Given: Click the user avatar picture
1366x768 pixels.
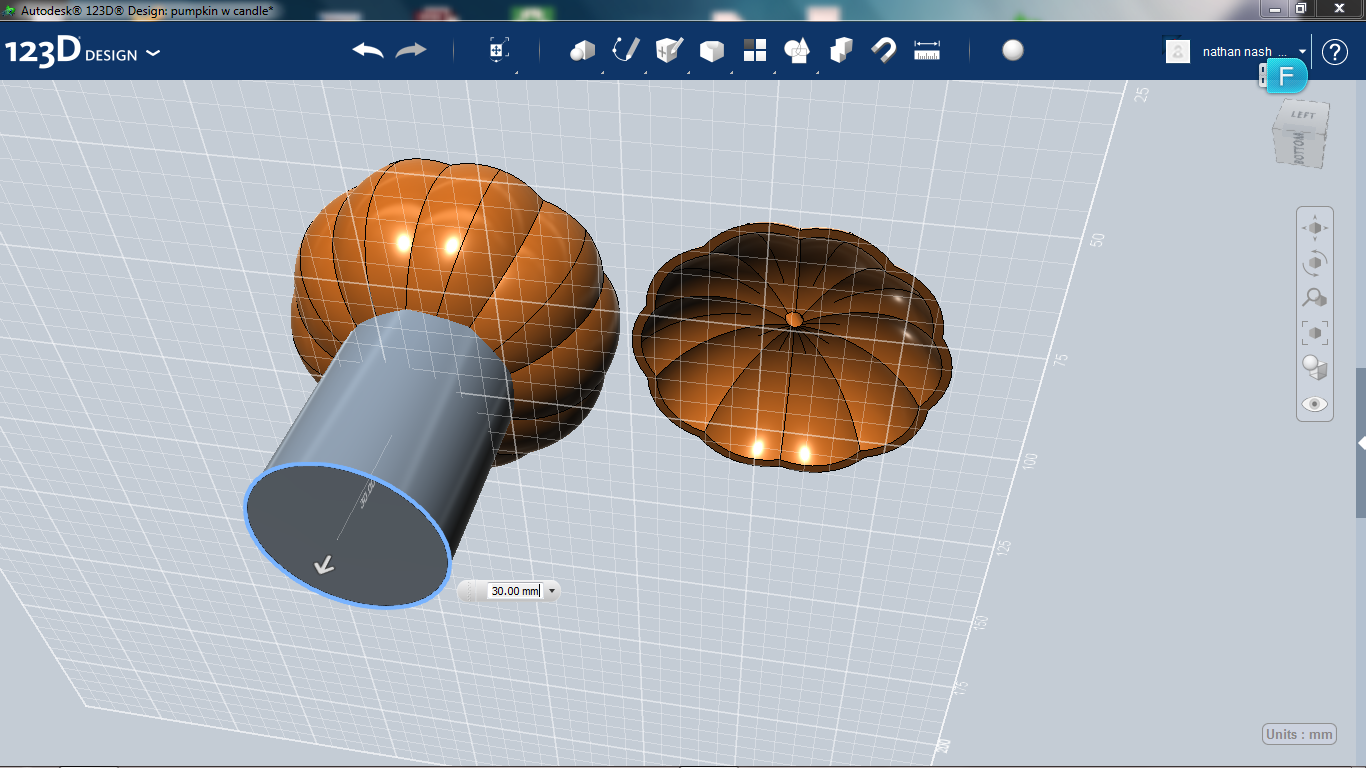Looking at the screenshot, I should click(x=1178, y=51).
